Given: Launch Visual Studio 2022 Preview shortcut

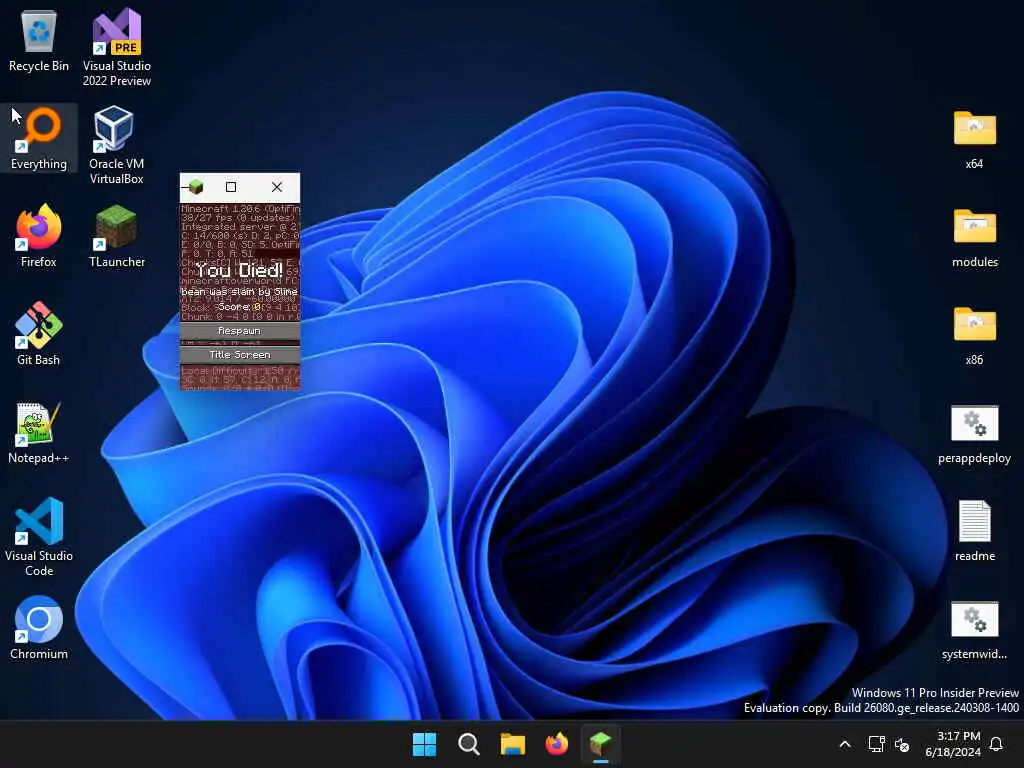Looking at the screenshot, I should click(x=117, y=48).
